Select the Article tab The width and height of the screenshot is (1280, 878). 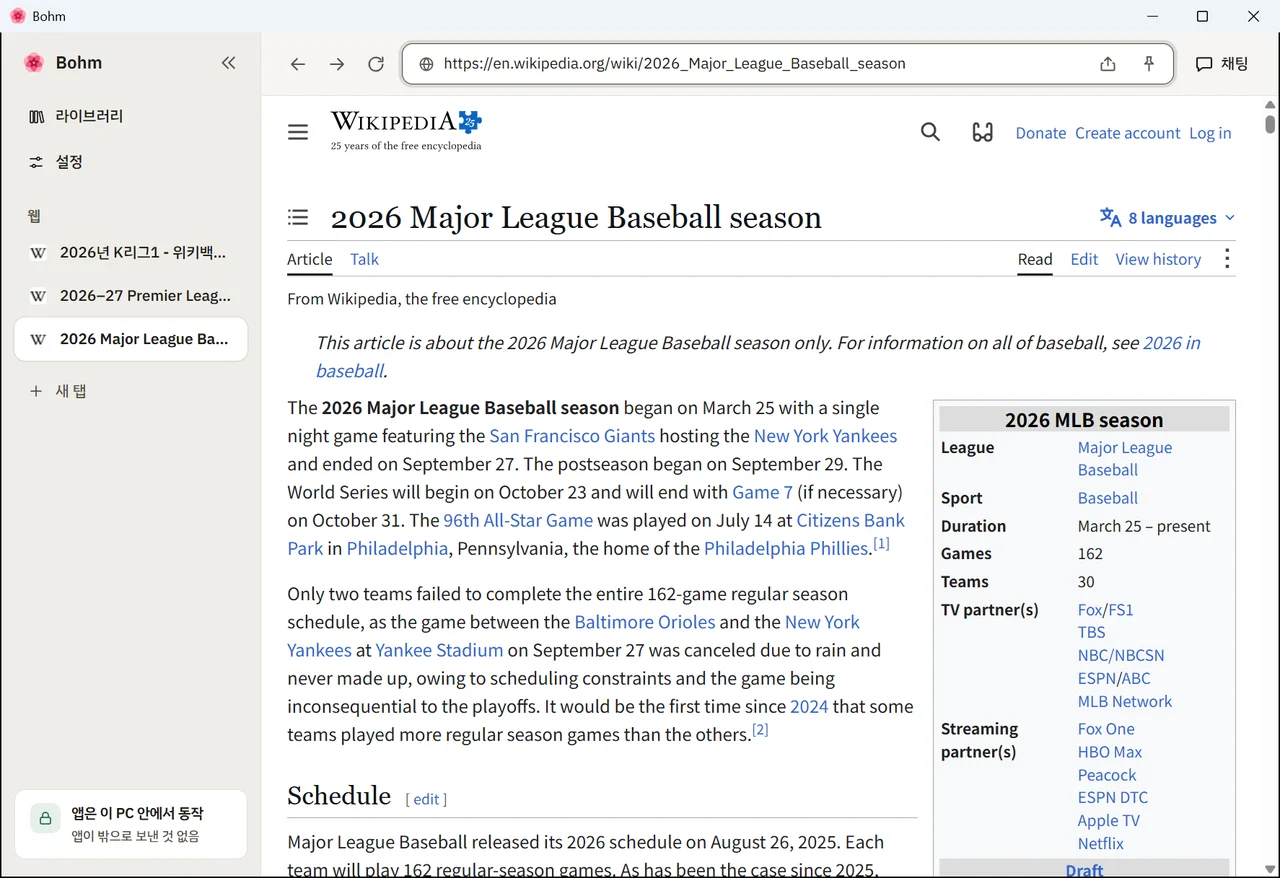point(310,259)
